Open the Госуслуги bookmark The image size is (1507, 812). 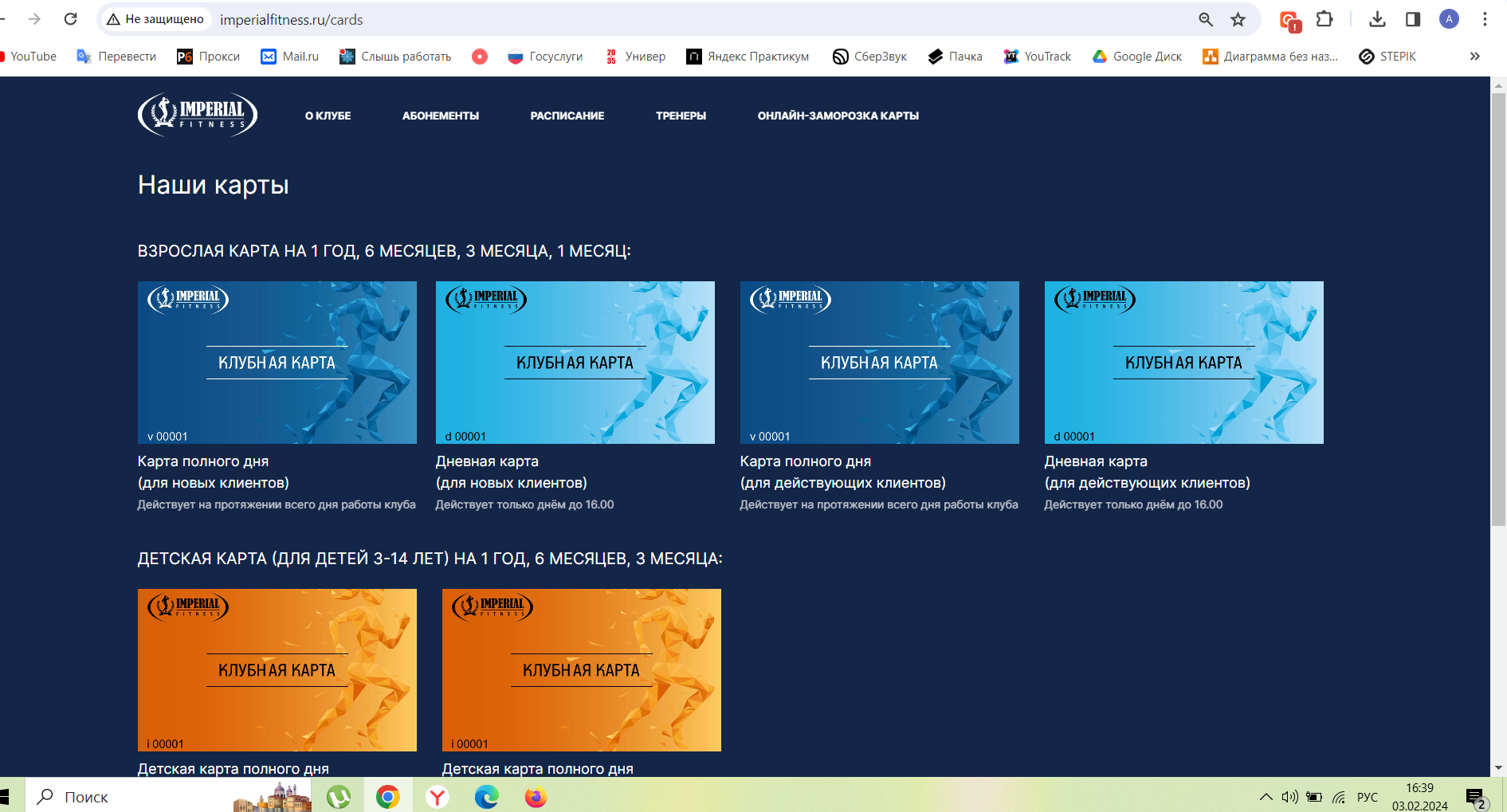545,57
